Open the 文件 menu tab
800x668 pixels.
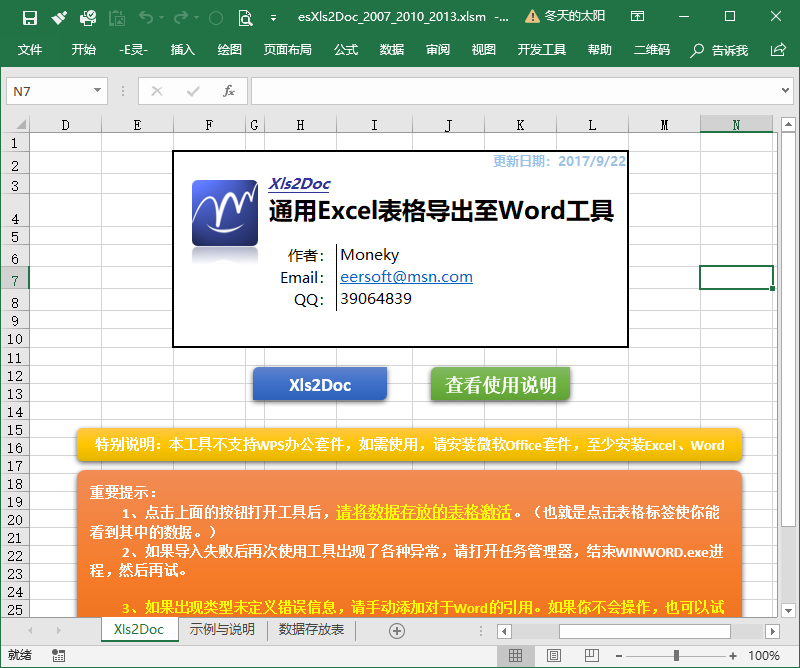(30, 50)
